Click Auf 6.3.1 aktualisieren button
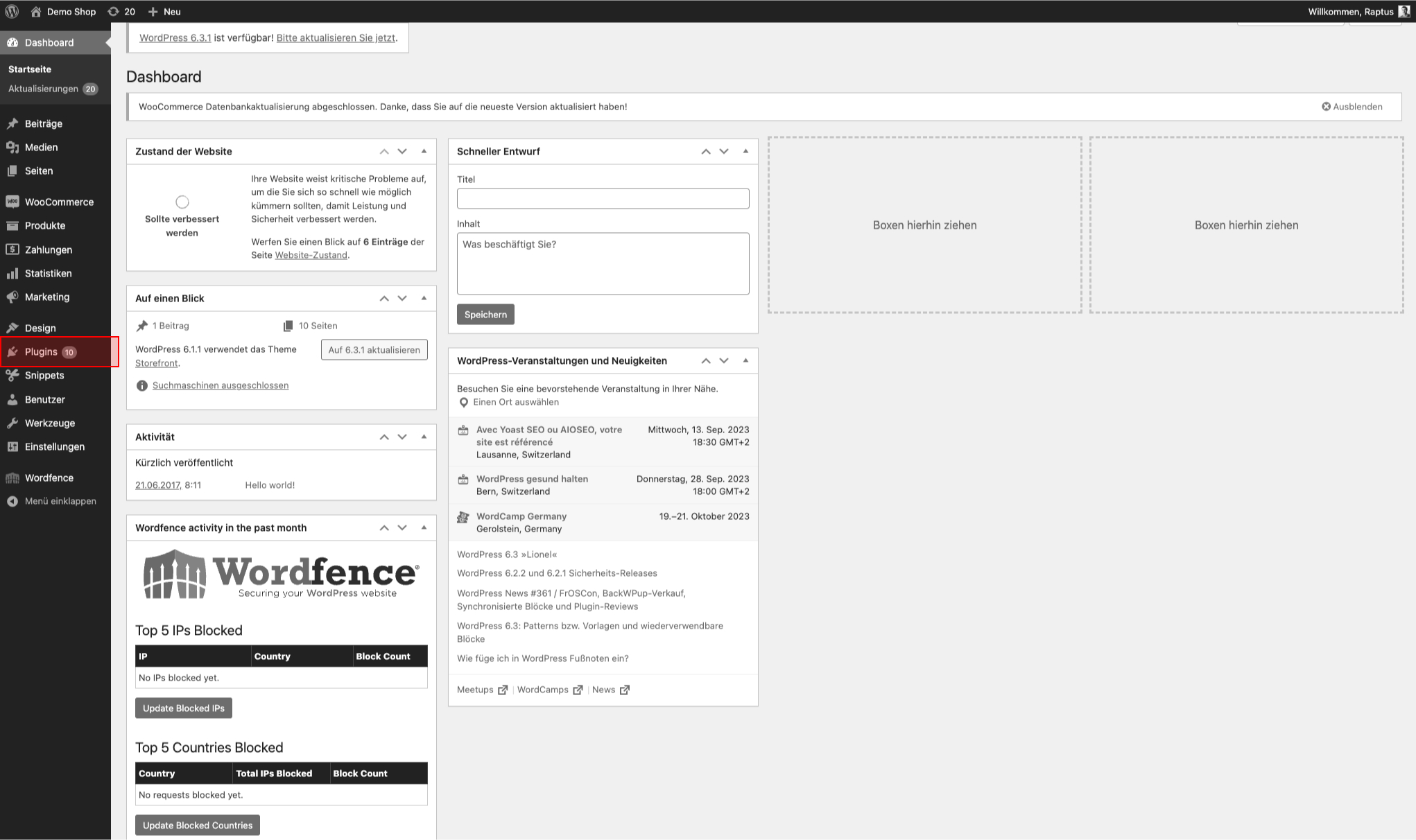This screenshot has width=1416, height=840. pos(374,350)
